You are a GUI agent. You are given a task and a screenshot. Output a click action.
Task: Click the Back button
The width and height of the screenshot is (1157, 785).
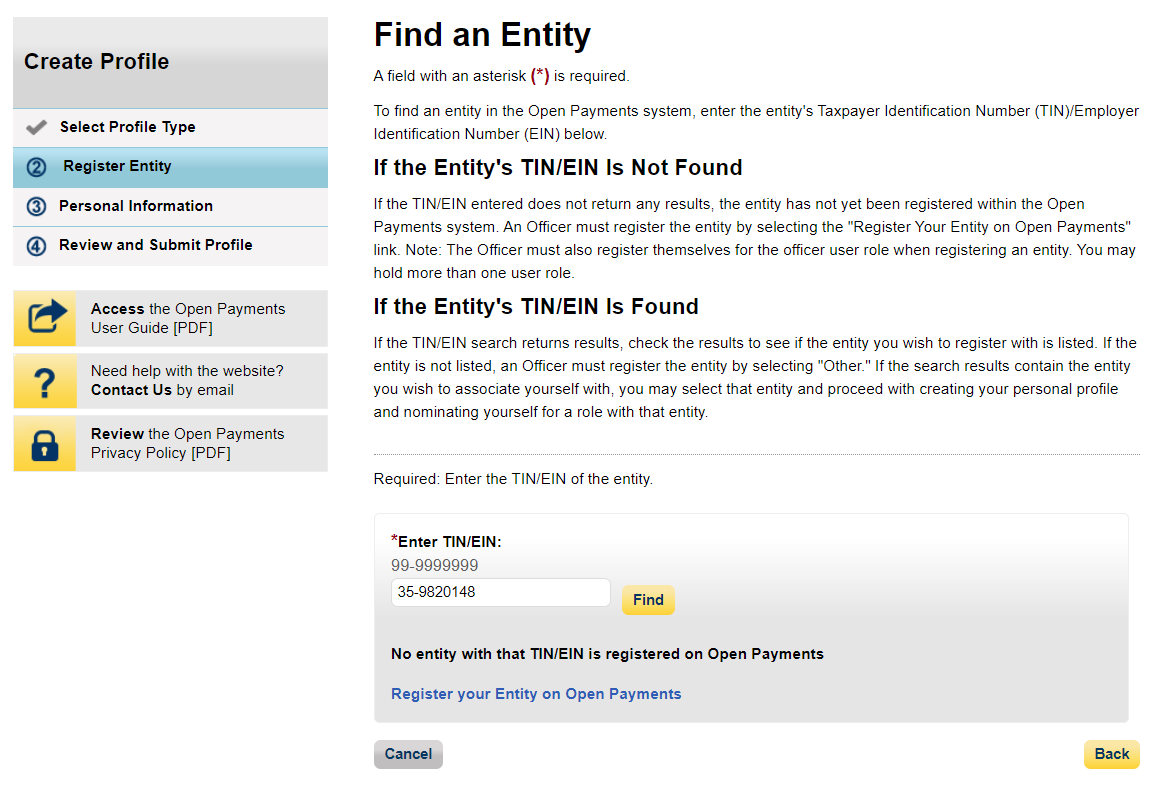(x=1111, y=754)
